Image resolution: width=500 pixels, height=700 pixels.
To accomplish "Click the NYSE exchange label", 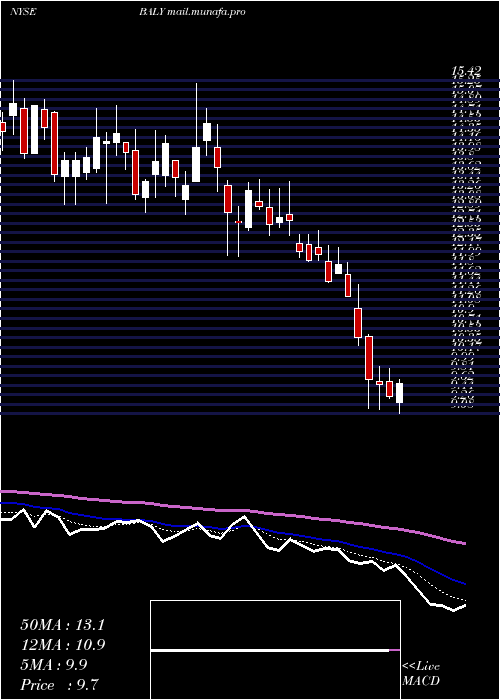I will coord(23,12).
